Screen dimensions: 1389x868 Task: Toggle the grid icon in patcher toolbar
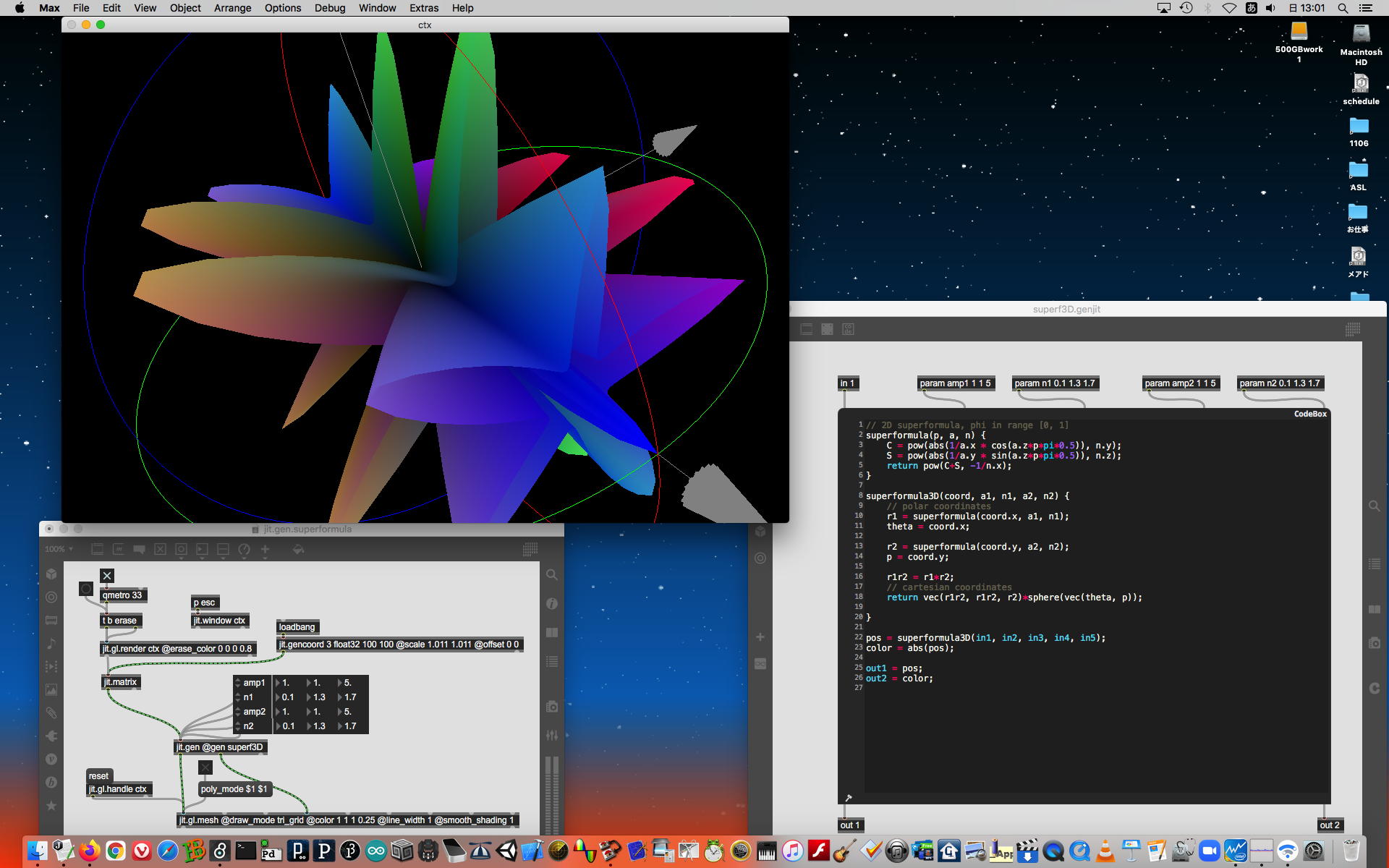pos(530,550)
